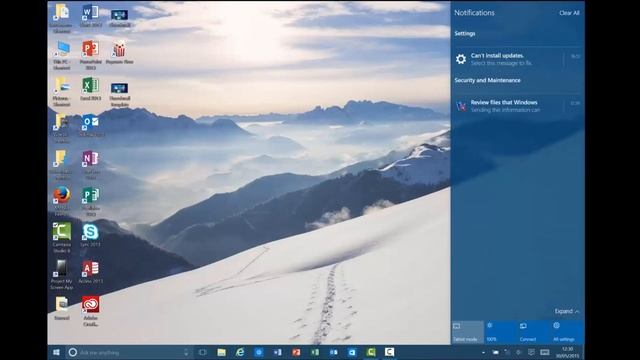This screenshot has width=640, height=360.
Task: Open the Camtasia Studio 8 desktop shortcut
Action: coord(62,237)
